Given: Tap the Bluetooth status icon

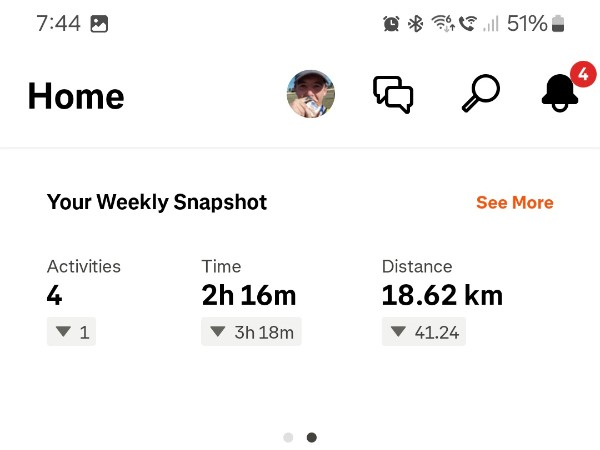Looking at the screenshot, I should click(x=415, y=23).
